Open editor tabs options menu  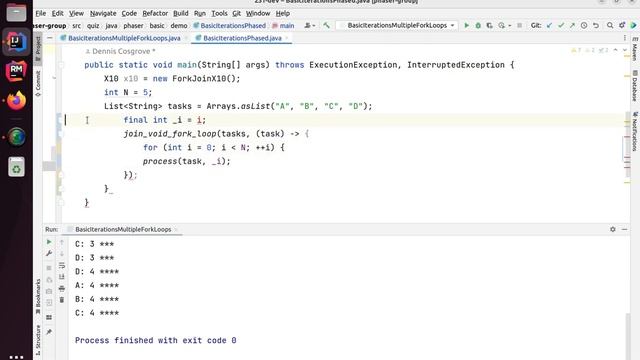624,38
